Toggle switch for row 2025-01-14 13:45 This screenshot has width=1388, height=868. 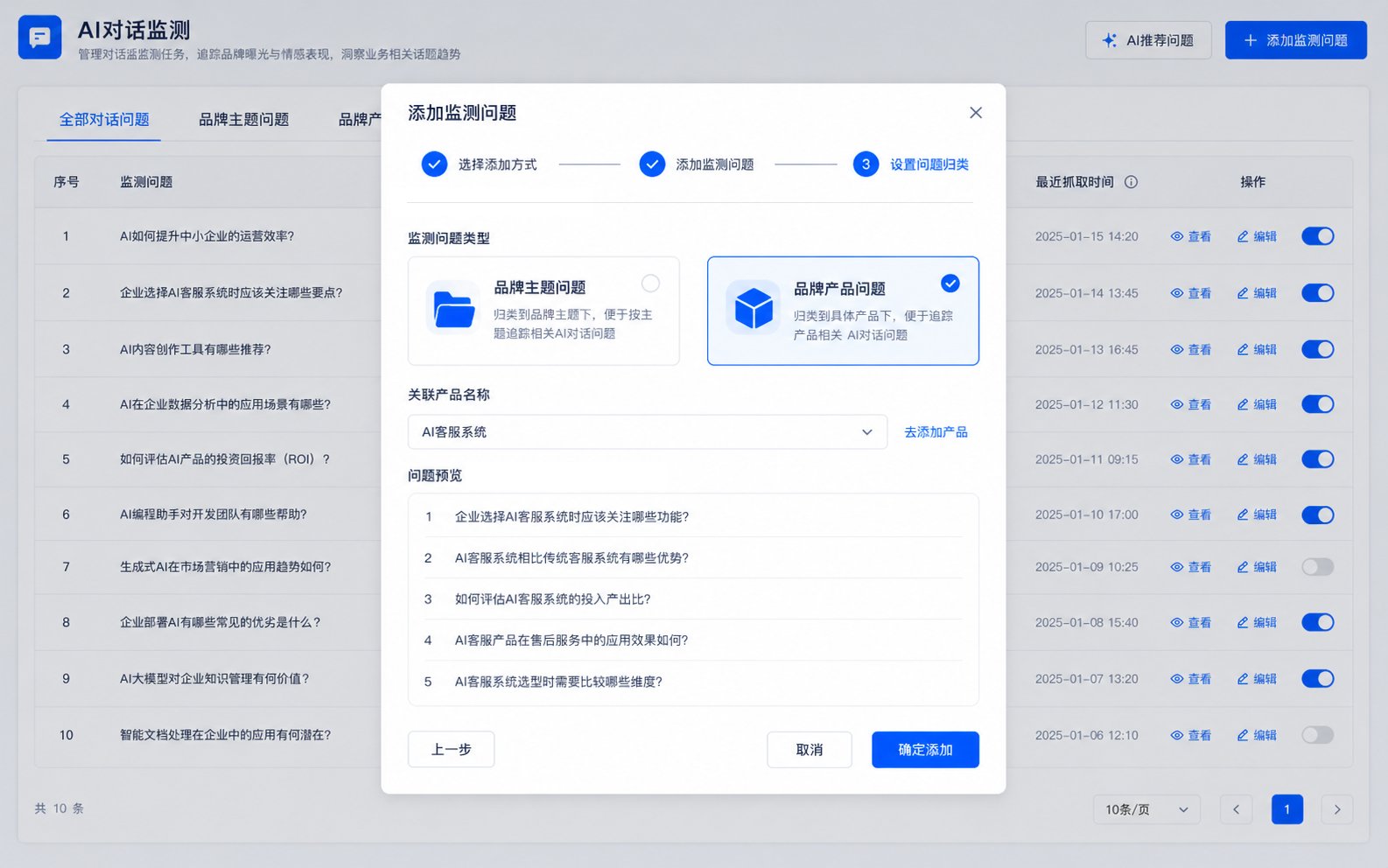pyautogui.click(x=1317, y=293)
